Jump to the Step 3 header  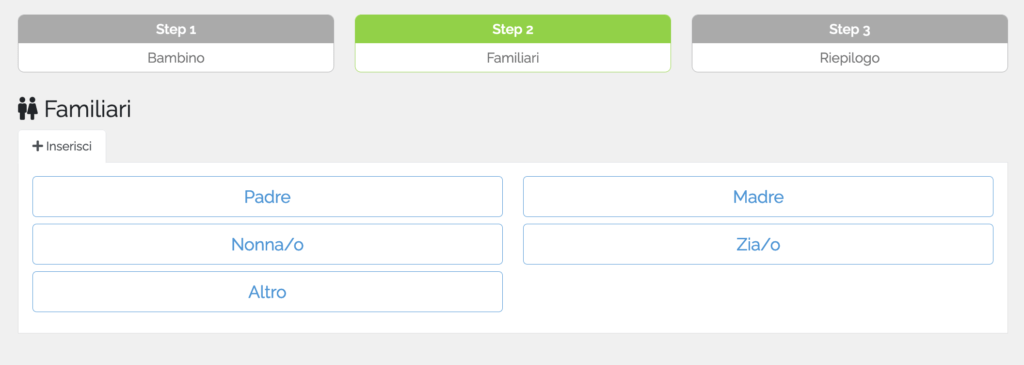850,29
